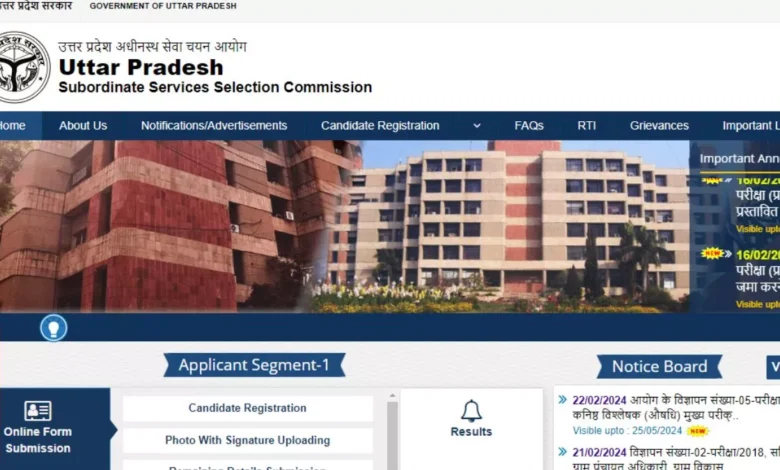
Task: Click Photo With Signature Uploading button
Action: coord(248,441)
